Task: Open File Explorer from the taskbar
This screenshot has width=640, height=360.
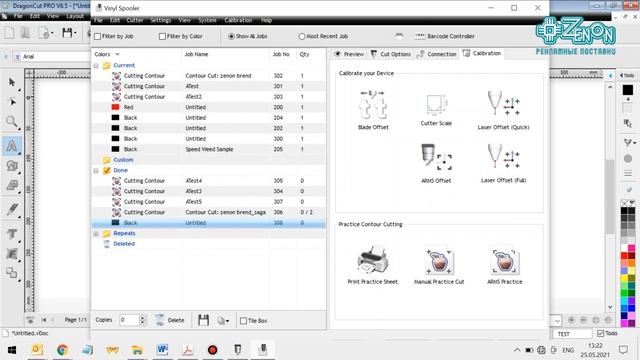Action: (137, 350)
